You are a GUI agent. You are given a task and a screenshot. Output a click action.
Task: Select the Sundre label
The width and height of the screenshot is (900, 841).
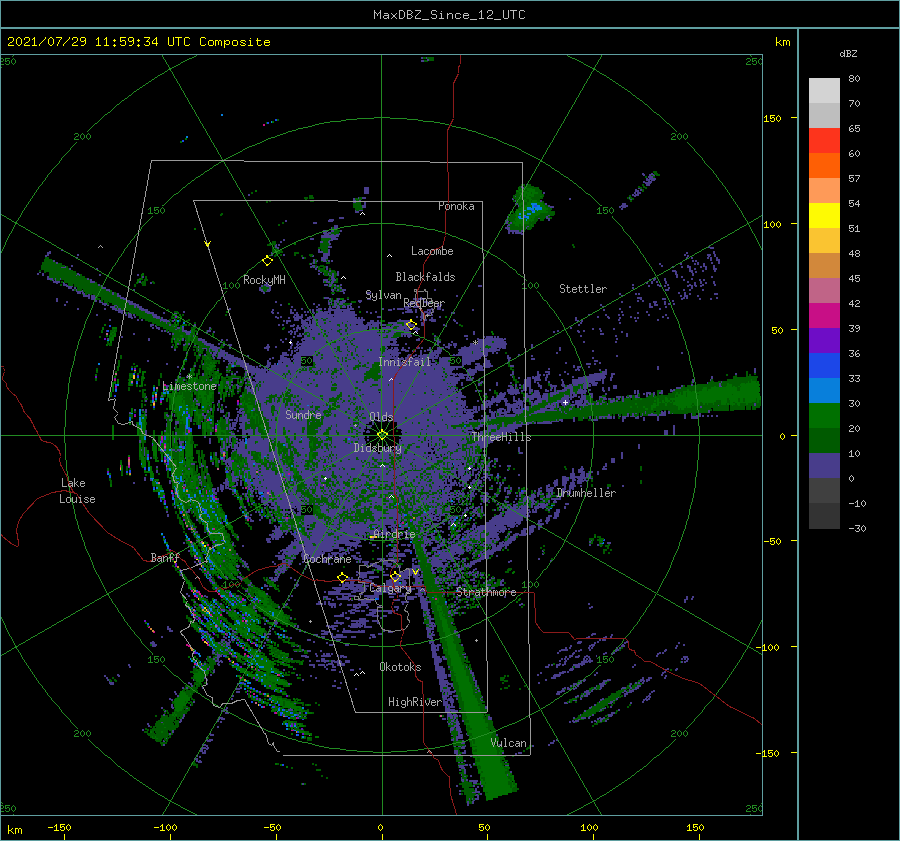tap(303, 414)
